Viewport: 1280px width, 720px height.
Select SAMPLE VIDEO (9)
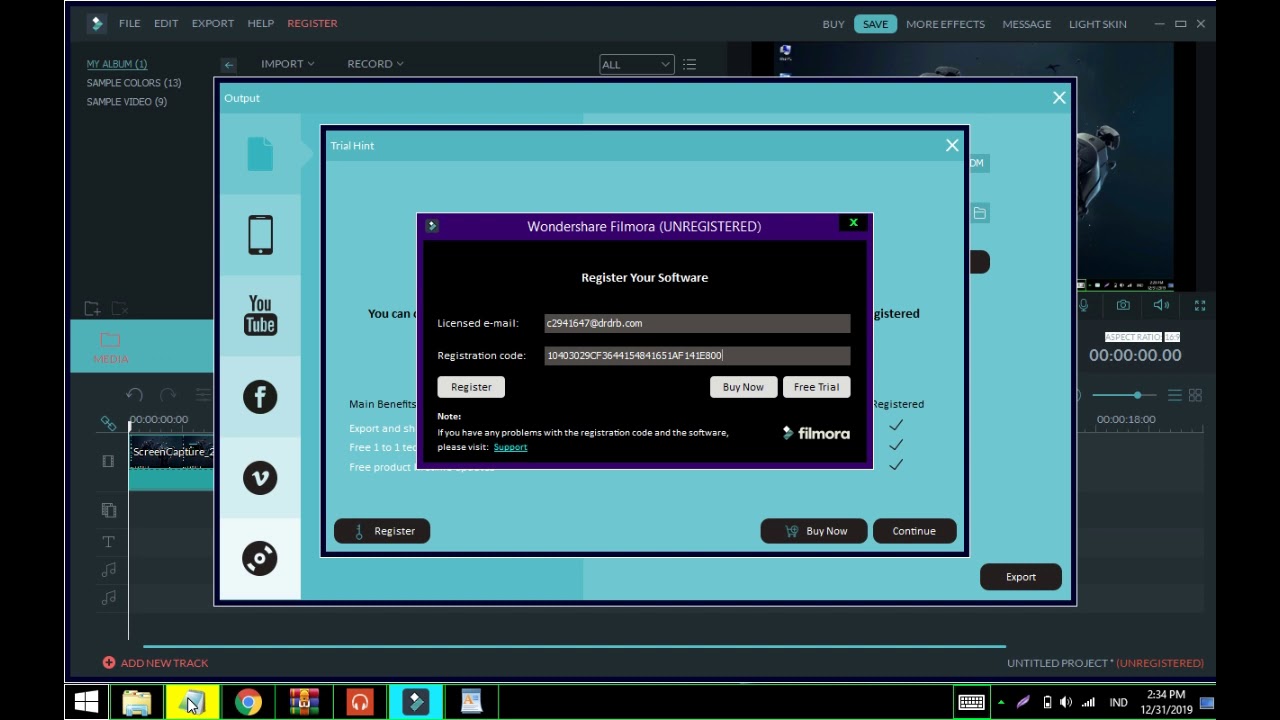point(127,102)
